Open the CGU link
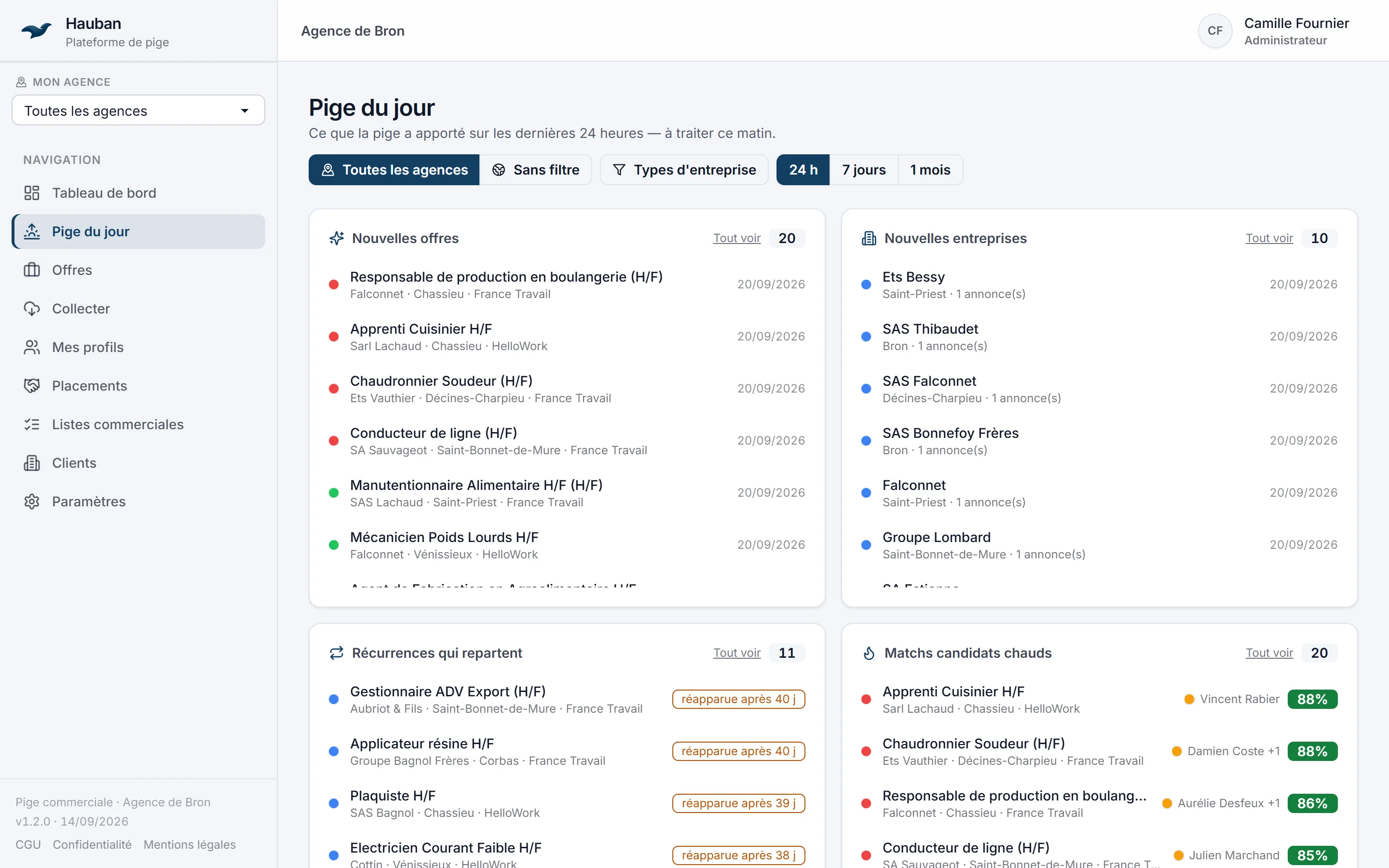This screenshot has height=868, width=1389. pyautogui.click(x=28, y=844)
